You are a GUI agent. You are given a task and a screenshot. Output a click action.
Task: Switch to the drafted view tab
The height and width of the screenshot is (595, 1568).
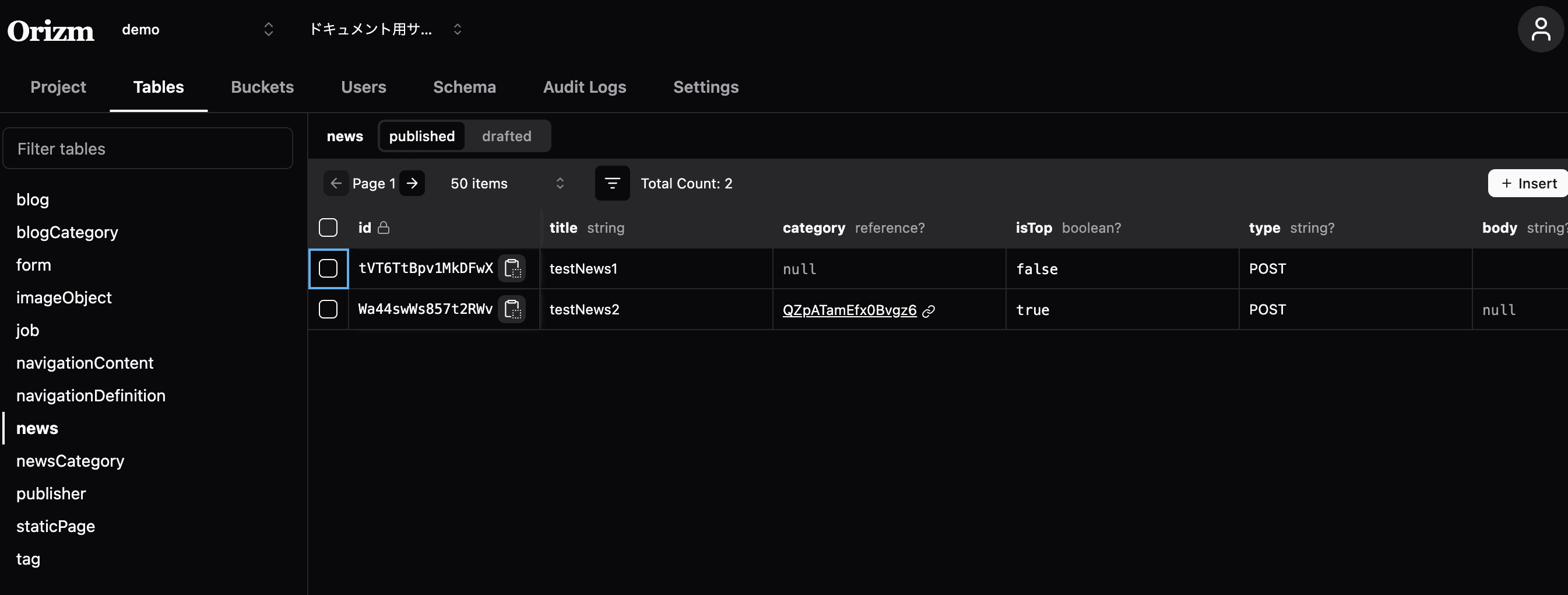click(506, 136)
